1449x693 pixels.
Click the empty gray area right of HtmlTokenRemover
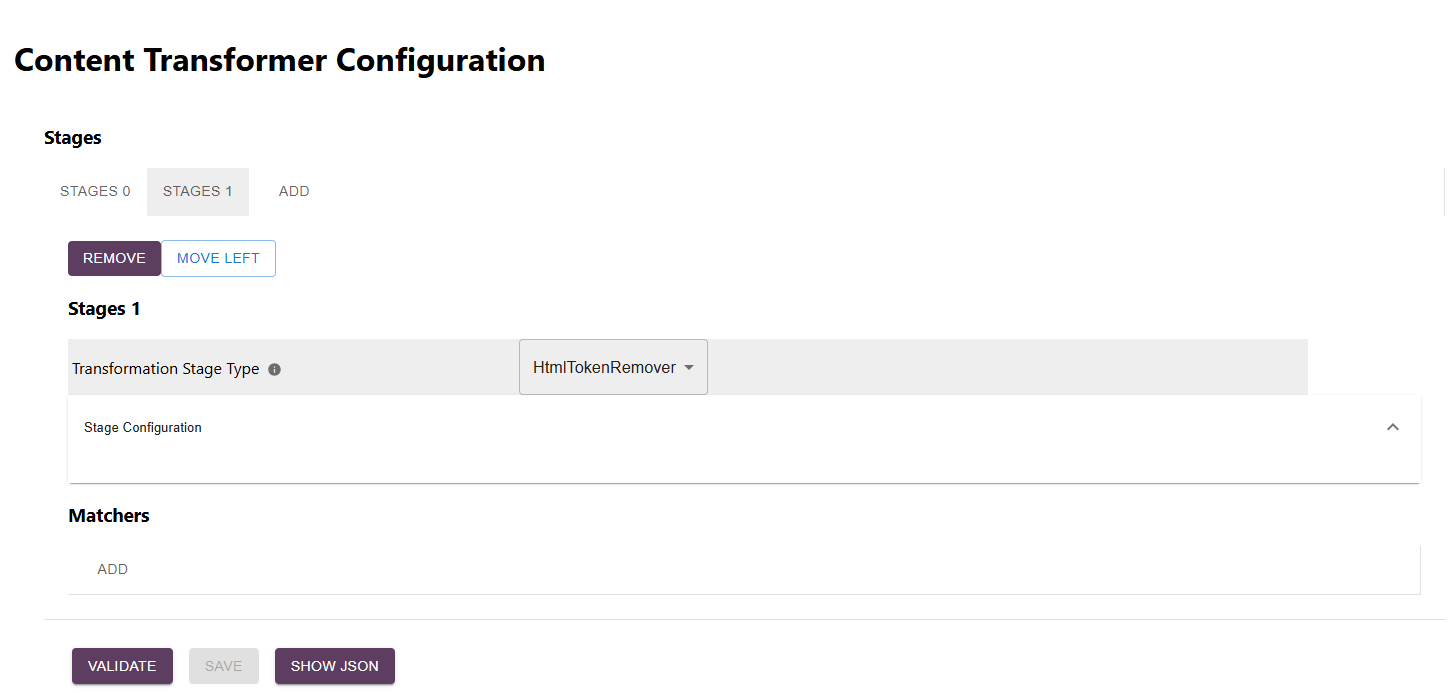tap(1000, 368)
